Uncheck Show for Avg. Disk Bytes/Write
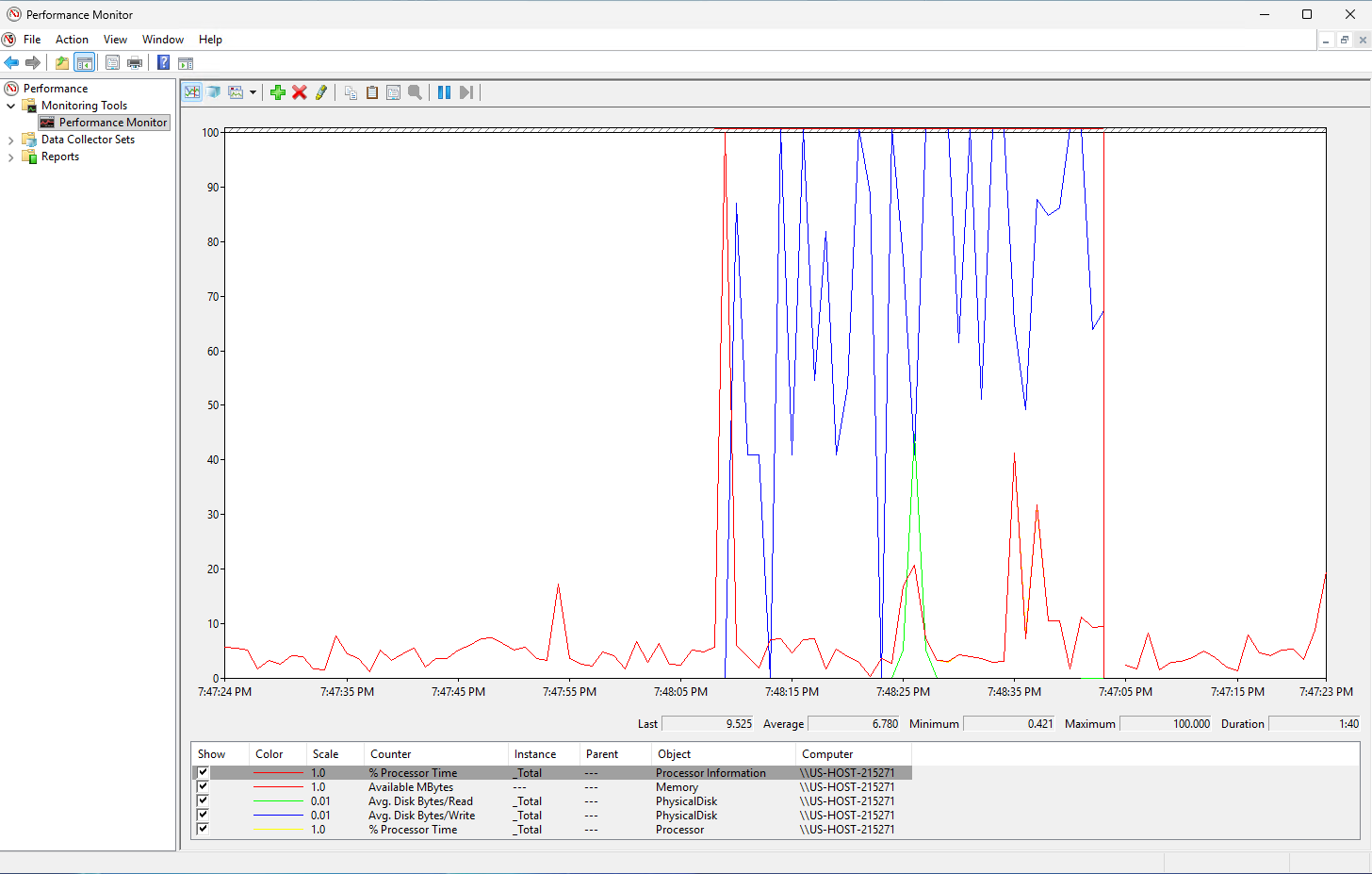 coord(203,815)
